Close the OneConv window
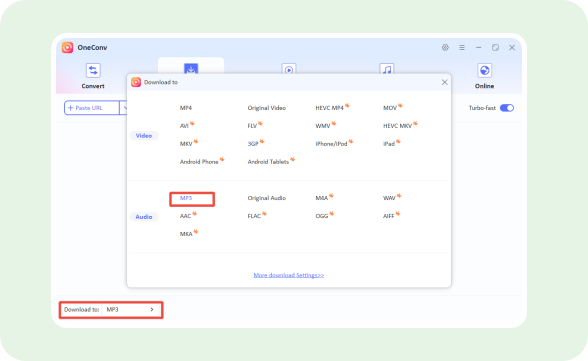 512,48
